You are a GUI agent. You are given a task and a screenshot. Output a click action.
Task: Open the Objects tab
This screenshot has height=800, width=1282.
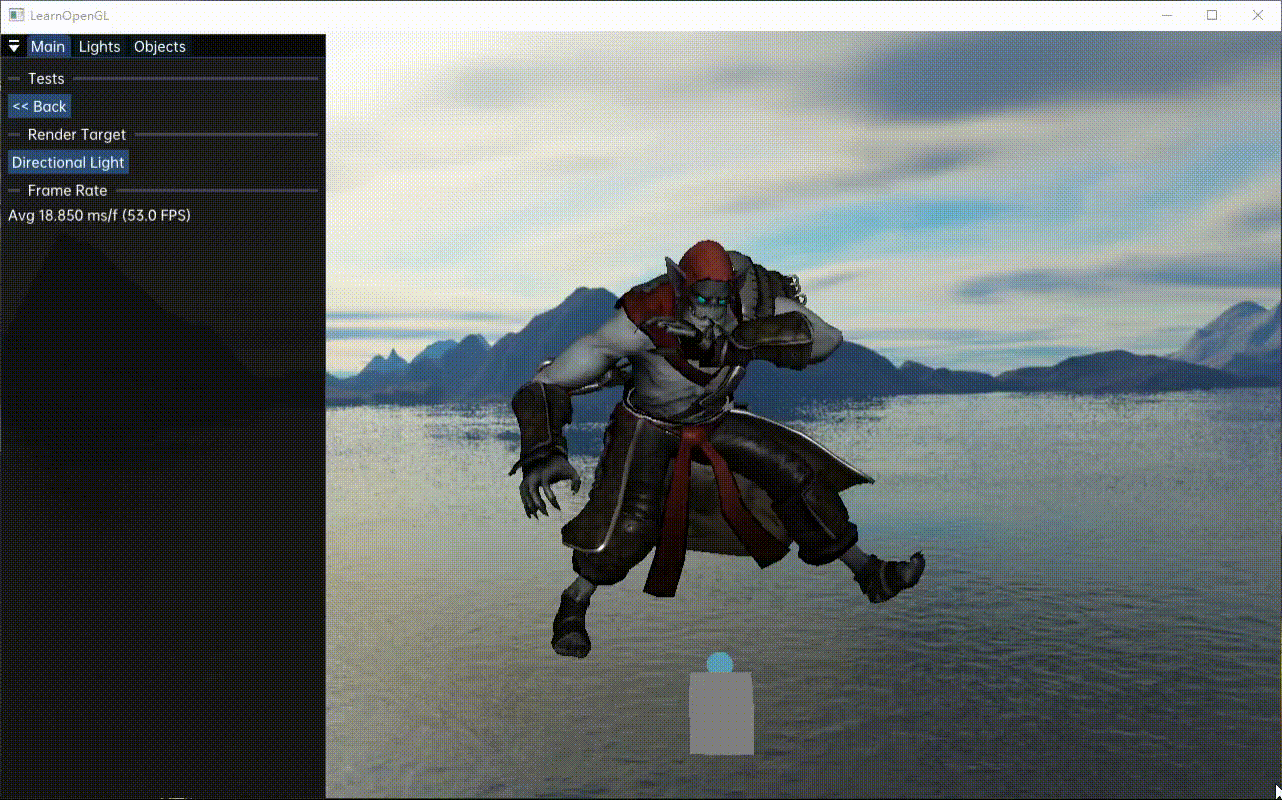160,47
